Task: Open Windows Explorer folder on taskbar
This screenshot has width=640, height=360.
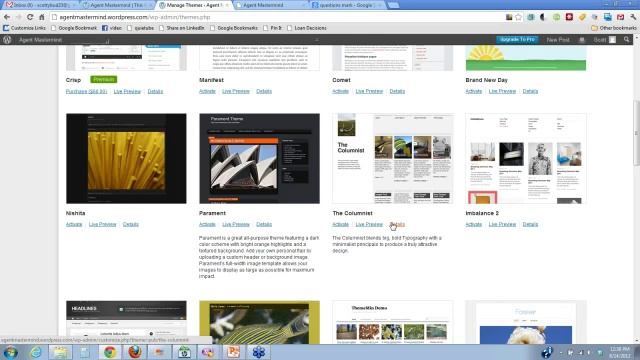Action: coord(60,352)
